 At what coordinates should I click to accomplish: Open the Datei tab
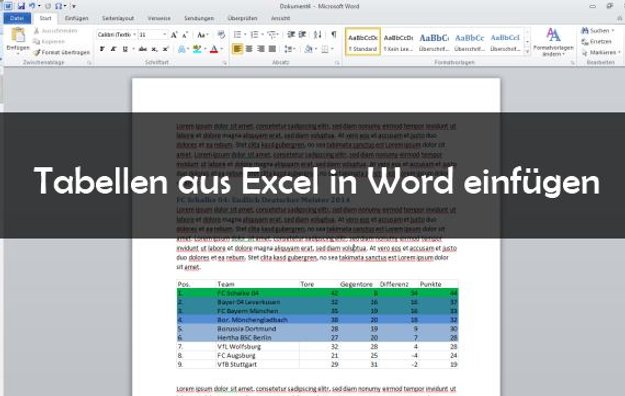17,18
